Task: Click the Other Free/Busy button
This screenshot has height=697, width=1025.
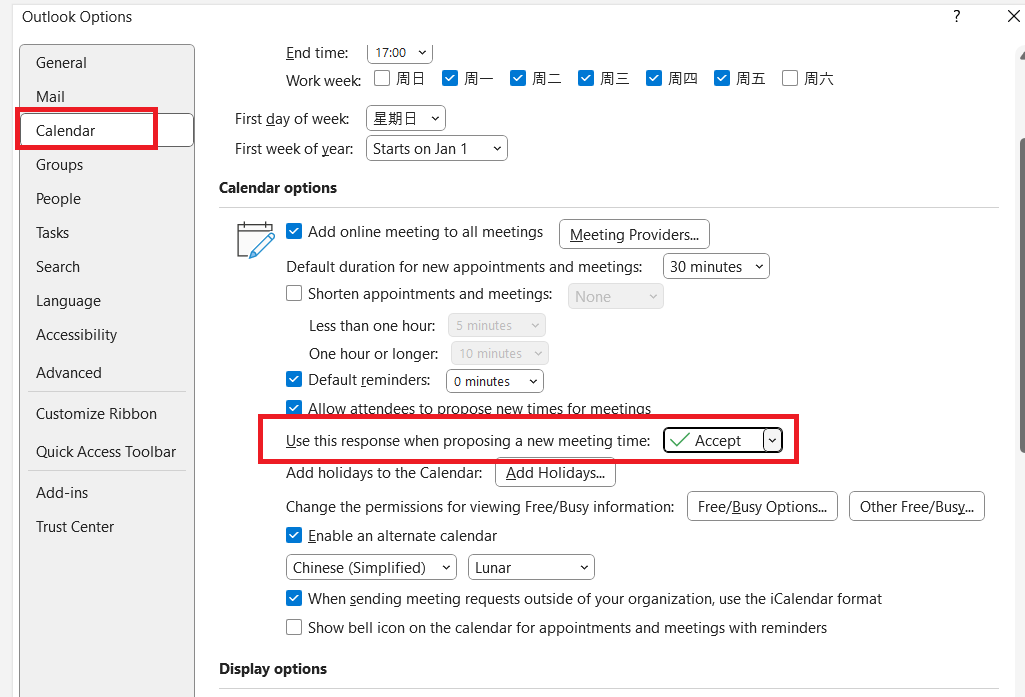Action: 916,507
